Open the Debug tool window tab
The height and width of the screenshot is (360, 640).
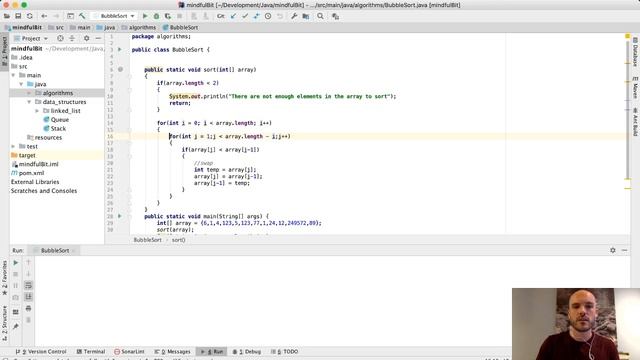[247, 351]
